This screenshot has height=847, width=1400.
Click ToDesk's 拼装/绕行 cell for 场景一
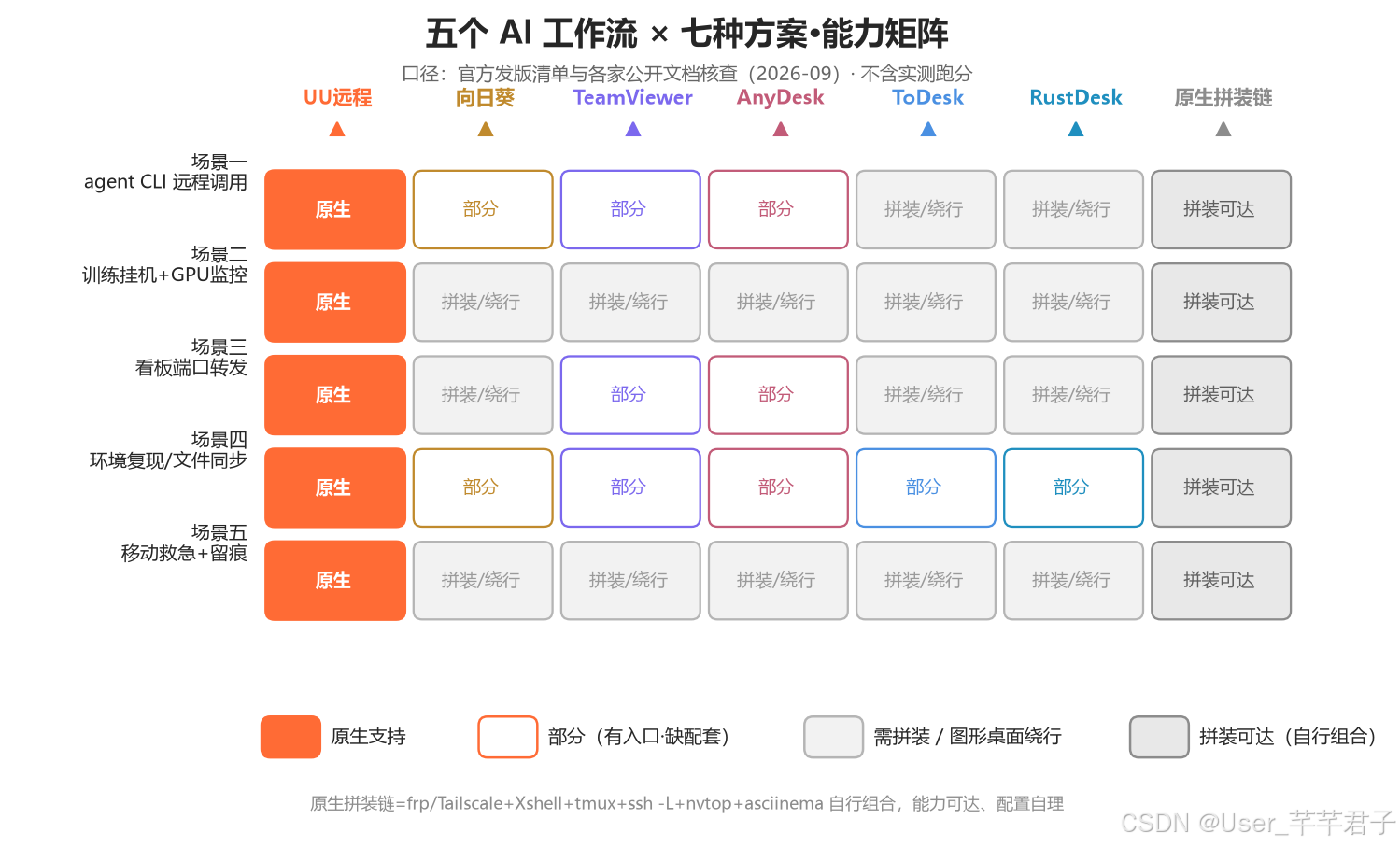coord(926,209)
